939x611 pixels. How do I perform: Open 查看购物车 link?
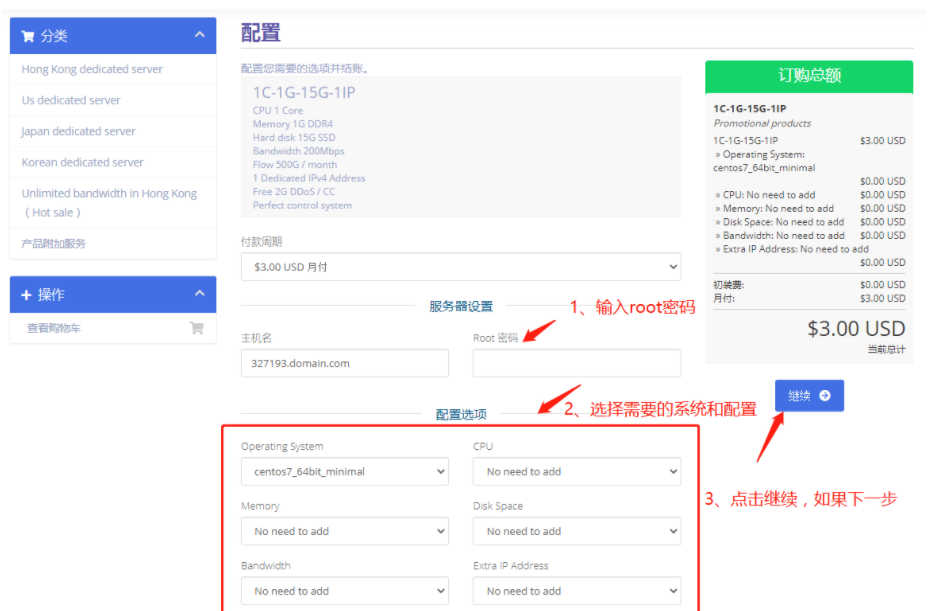point(54,328)
